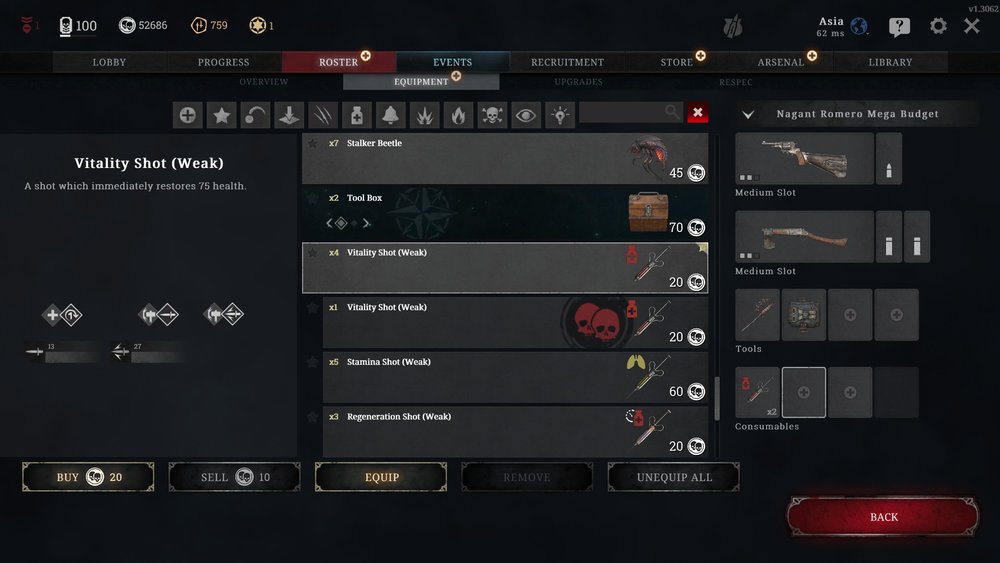This screenshot has width=1000, height=563.
Task: Select the bell decoy filter icon
Action: (390, 115)
